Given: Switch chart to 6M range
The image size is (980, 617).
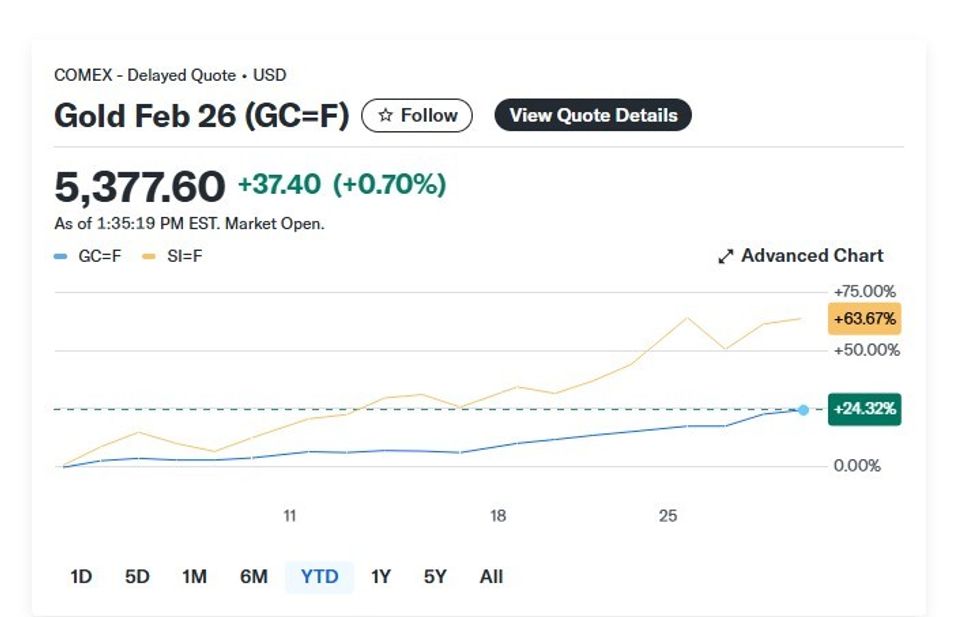Looking at the screenshot, I should click(x=254, y=577).
